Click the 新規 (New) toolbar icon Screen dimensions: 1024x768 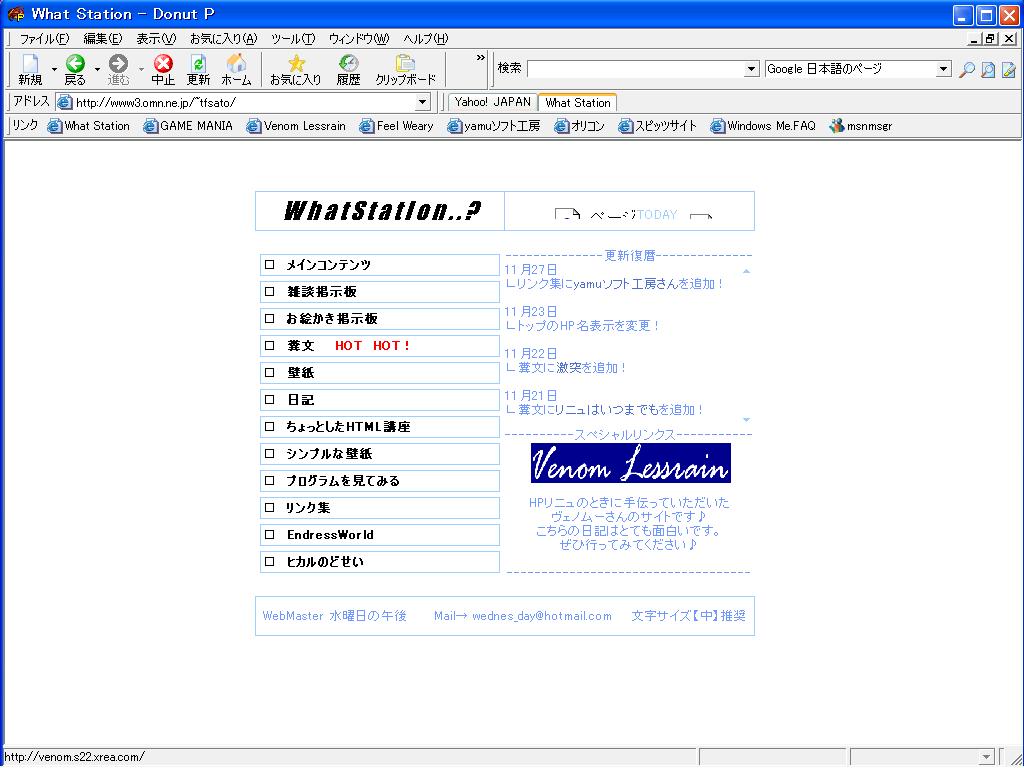(x=29, y=64)
